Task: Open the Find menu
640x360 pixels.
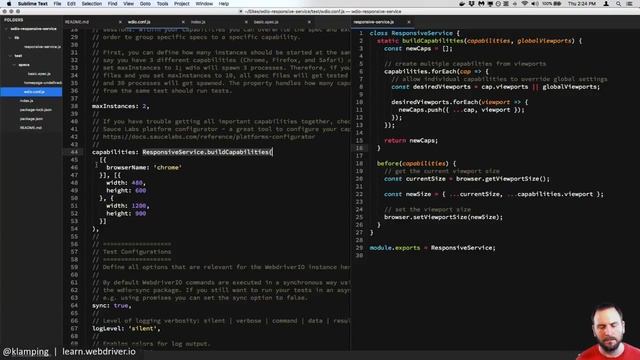Action: (112, 4)
